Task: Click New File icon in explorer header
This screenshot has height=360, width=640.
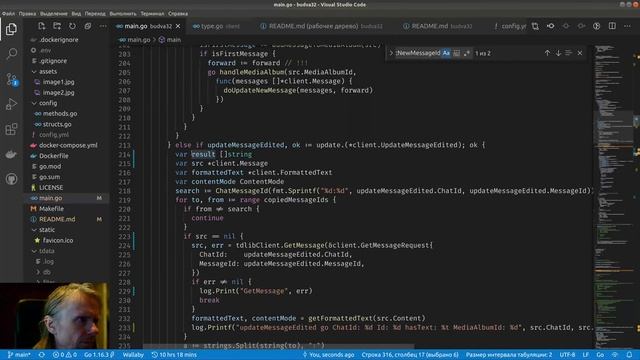Action: tap(41, 26)
